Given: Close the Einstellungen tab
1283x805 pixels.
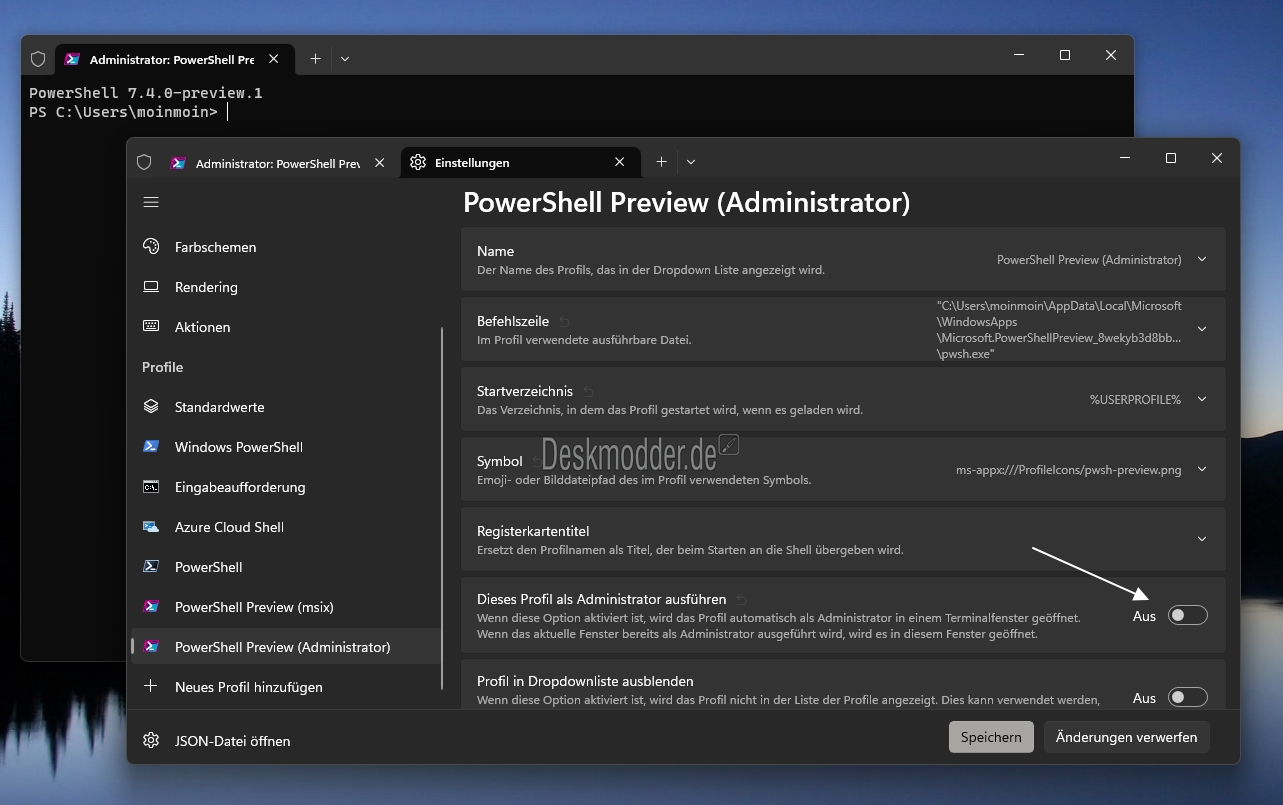Looking at the screenshot, I should [620, 162].
